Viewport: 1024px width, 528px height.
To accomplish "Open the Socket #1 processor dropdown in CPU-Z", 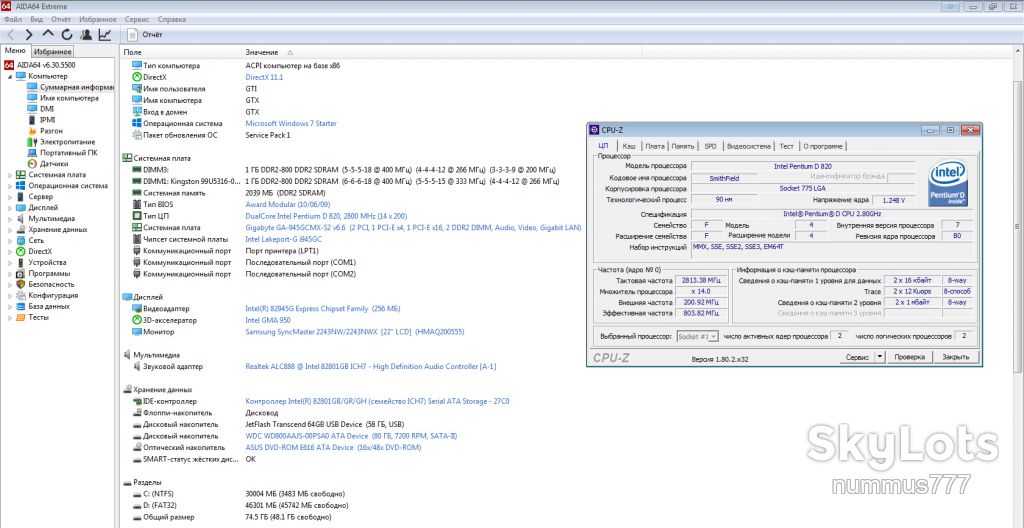I will [x=697, y=336].
